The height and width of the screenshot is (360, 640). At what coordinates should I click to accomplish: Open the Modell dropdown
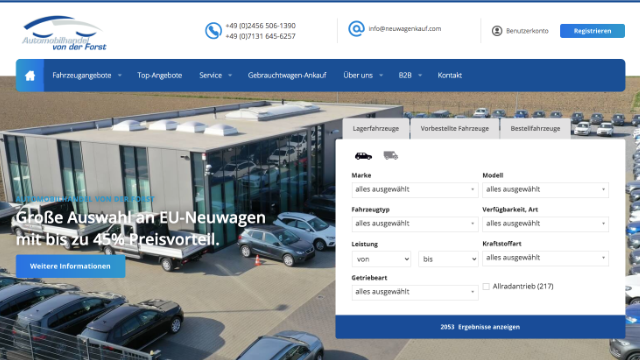pyautogui.click(x=545, y=190)
